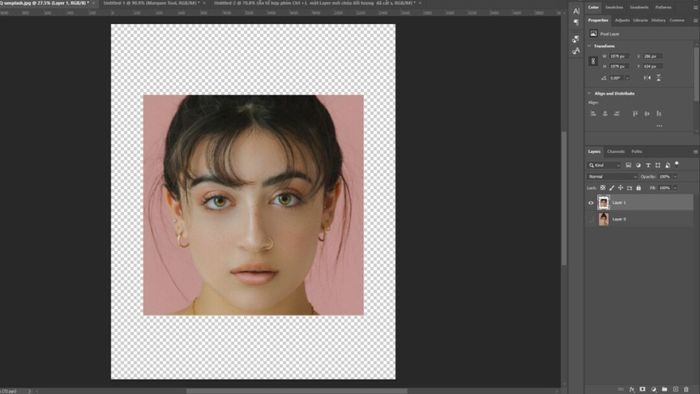Switch to the Patterns tab
The image size is (700, 394).
pos(663,7)
